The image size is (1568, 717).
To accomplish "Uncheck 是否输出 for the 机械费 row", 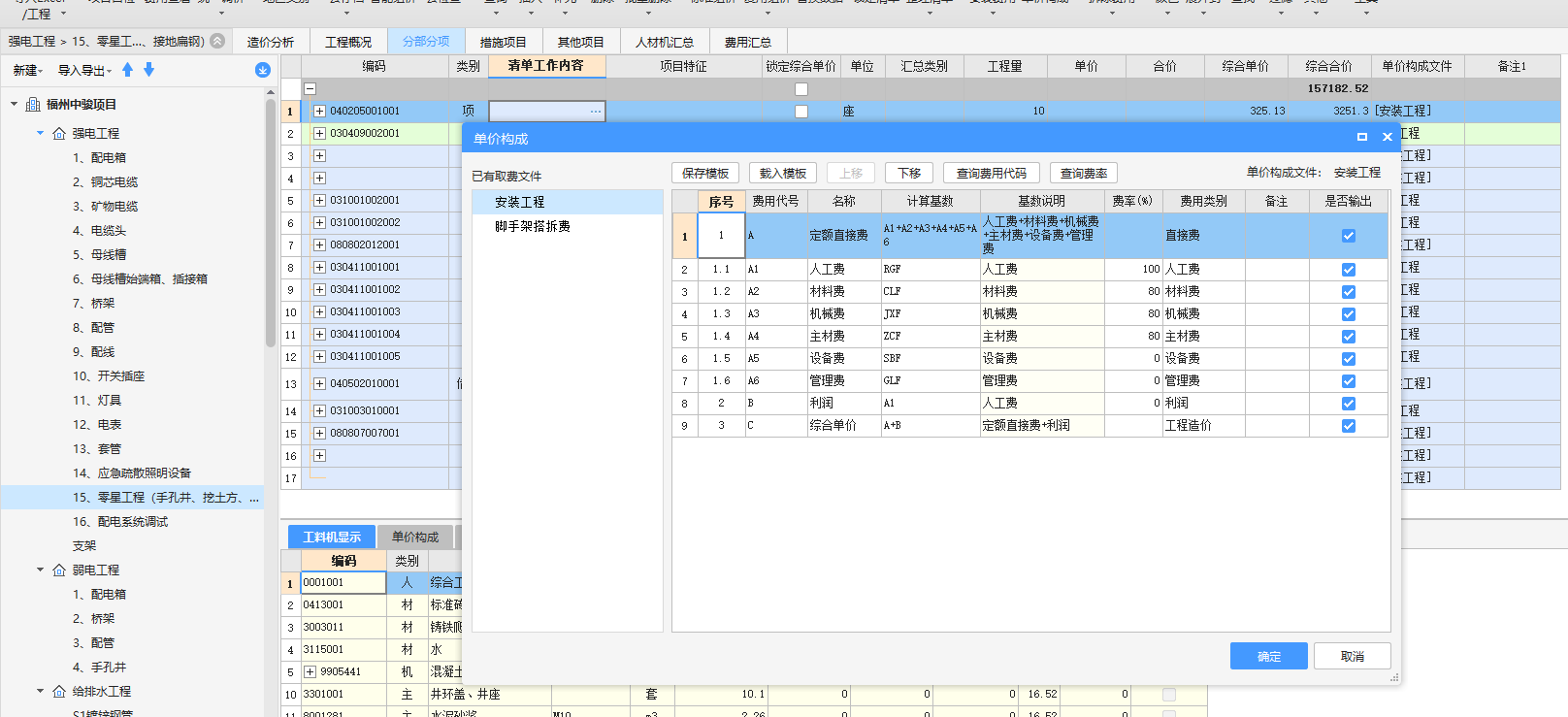I will coord(1349,314).
